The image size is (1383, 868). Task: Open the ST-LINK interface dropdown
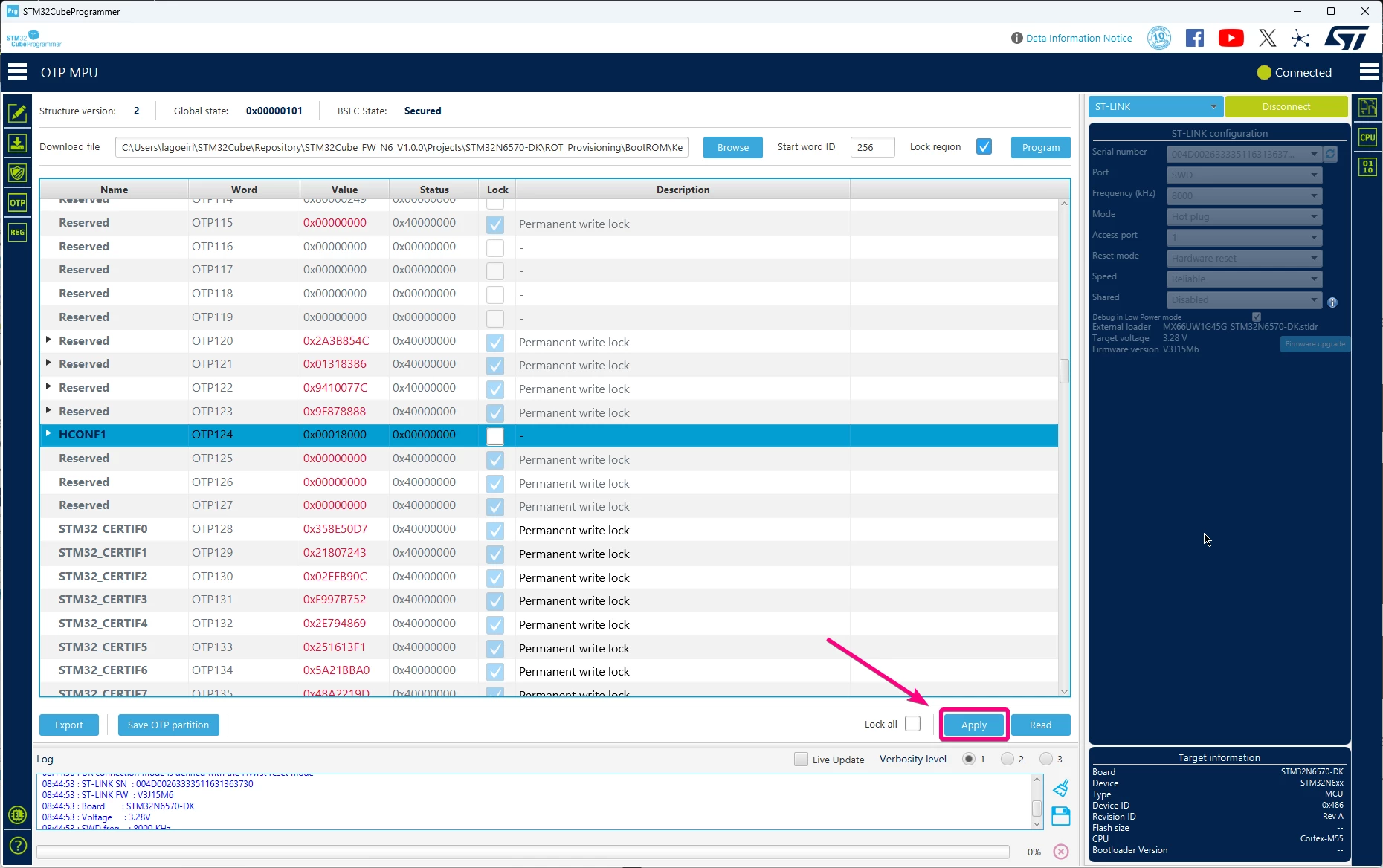point(1155,106)
